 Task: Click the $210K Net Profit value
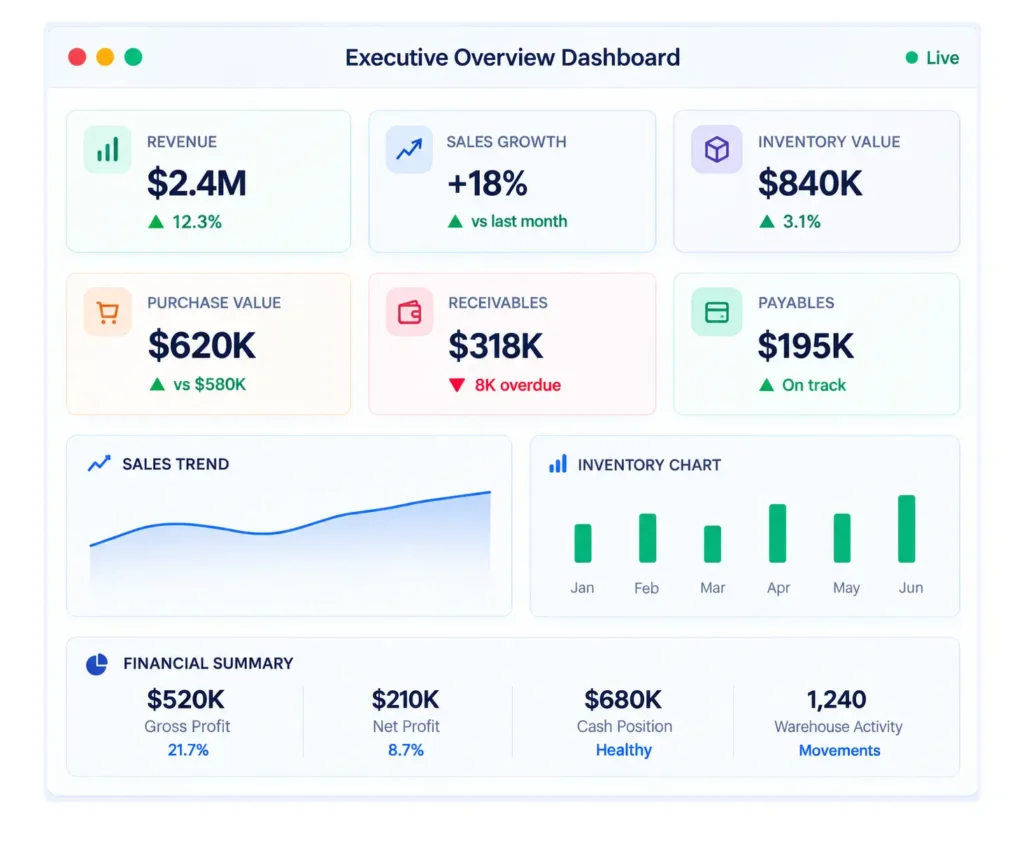click(406, 700)
